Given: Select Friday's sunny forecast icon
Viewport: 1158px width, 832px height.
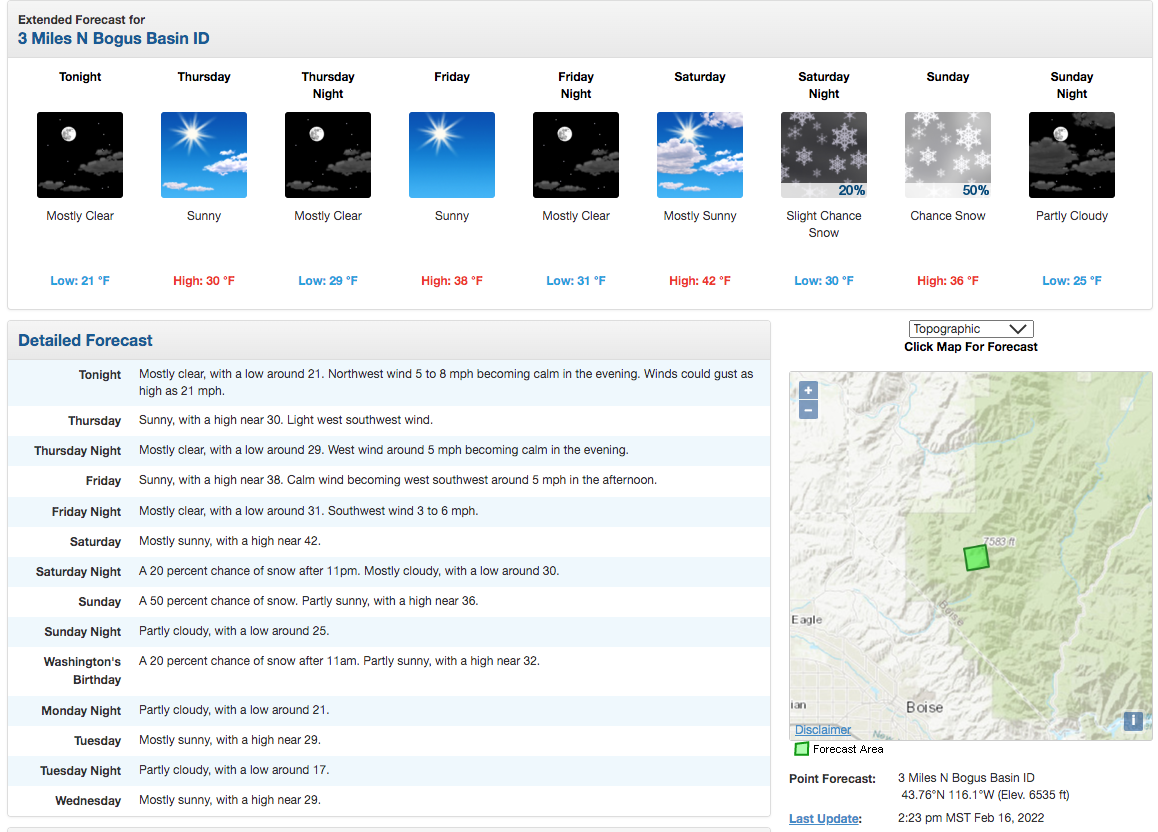Looking at the screenshot, I should pos(452,155).
